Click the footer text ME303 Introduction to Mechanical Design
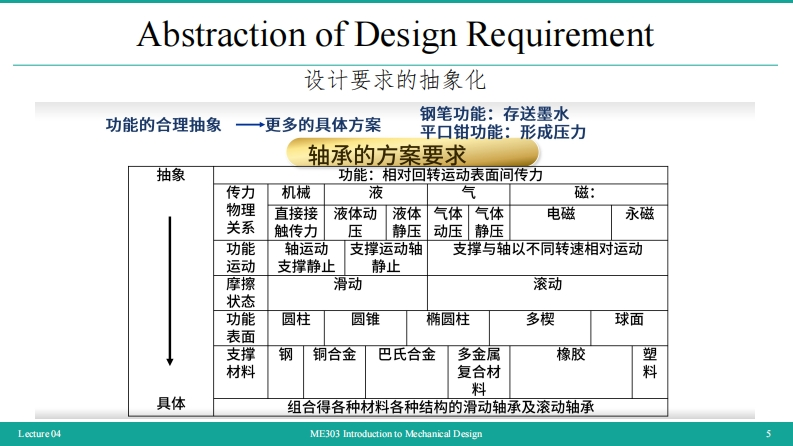The height and width of the screenshot is (446, 793). (x=396, y=434)
